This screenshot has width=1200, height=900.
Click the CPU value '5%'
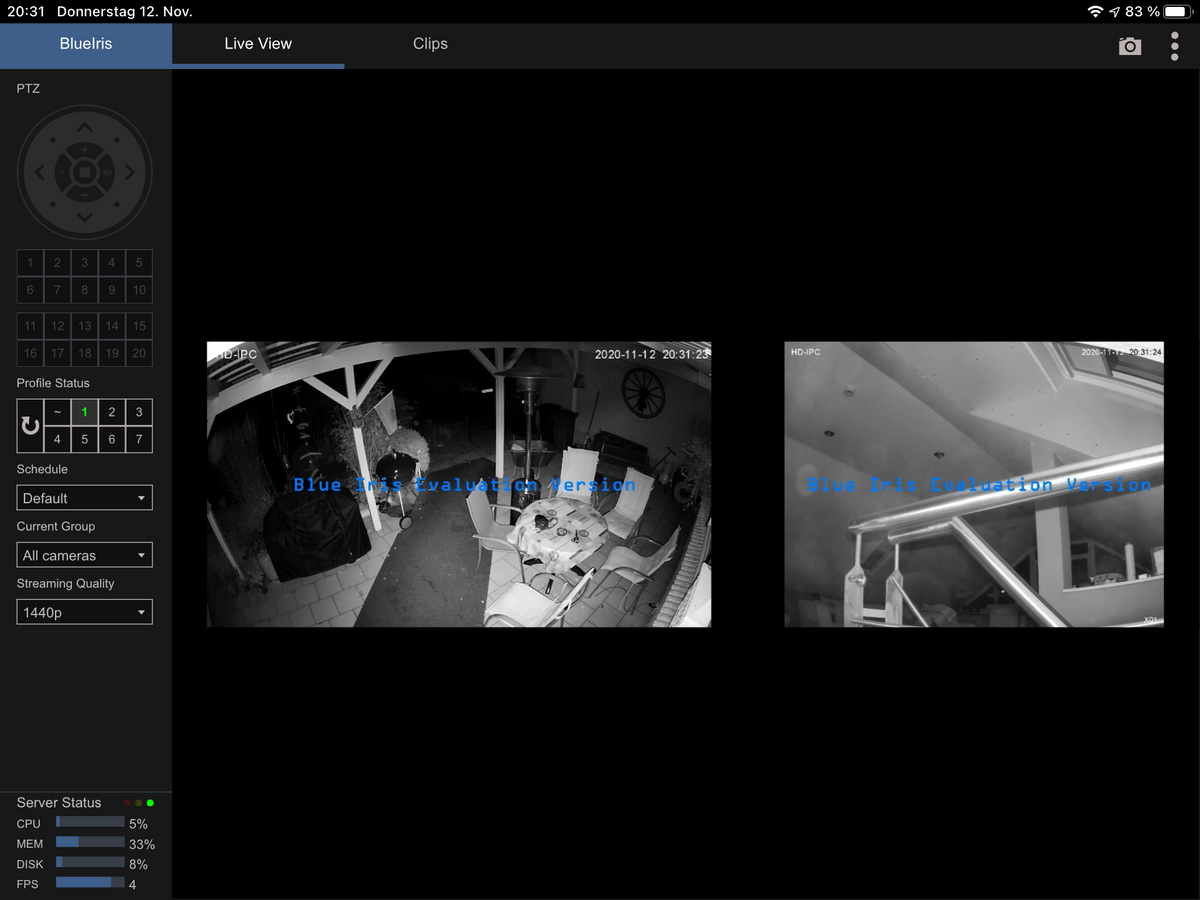138,824
